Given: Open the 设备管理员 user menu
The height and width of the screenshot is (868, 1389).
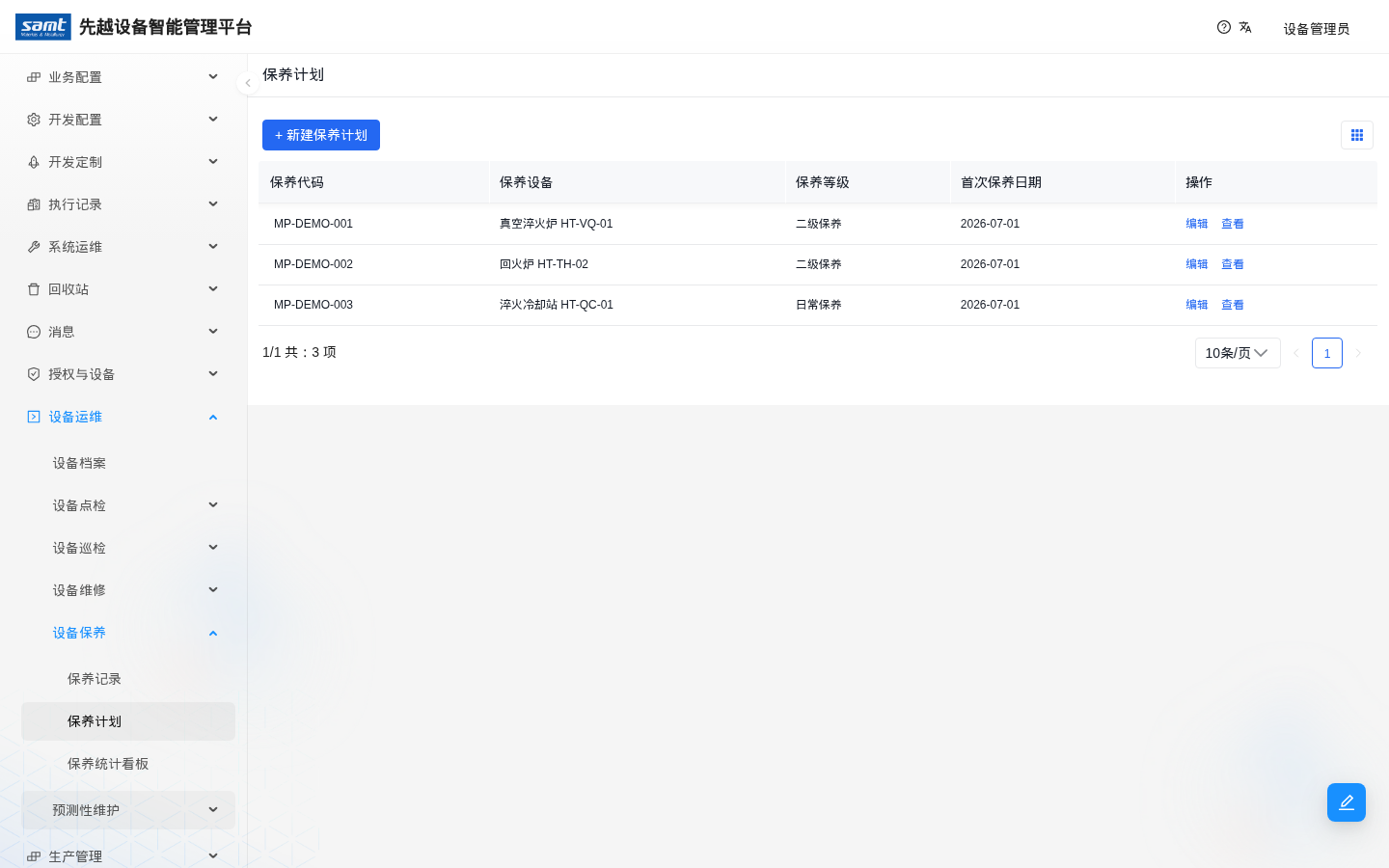Looking at the screenshot, I should click(1317, 29).
